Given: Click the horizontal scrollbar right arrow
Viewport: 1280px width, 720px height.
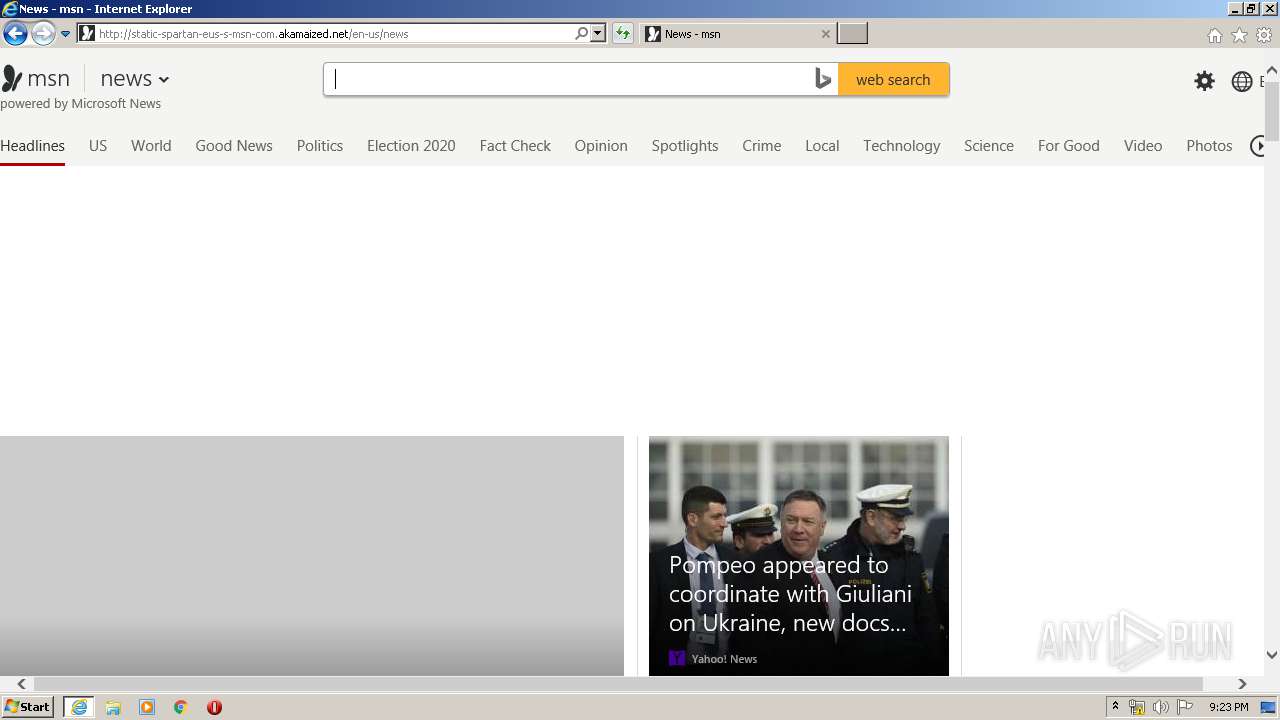Looking at the screenshot, I should pyautogui.click(x=1242, y=684).
